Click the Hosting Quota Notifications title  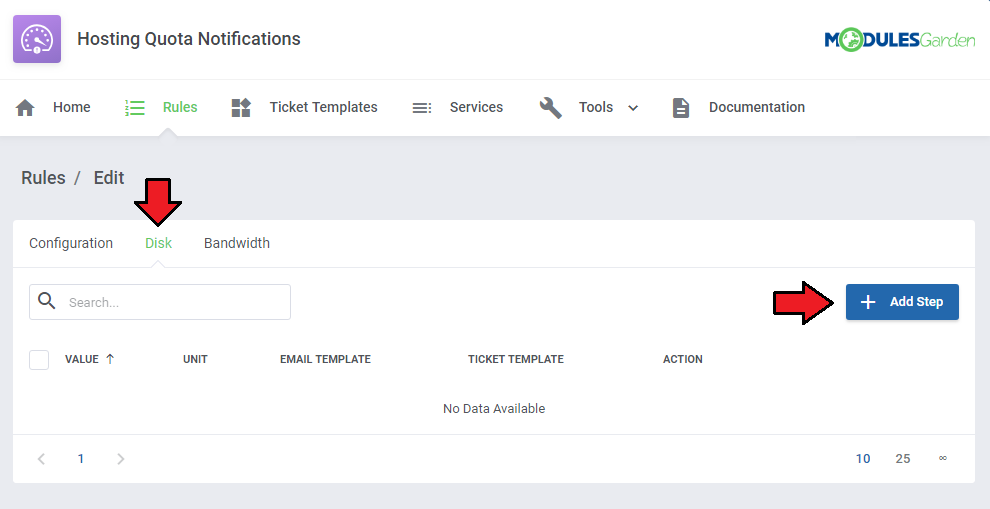(189, 39)
